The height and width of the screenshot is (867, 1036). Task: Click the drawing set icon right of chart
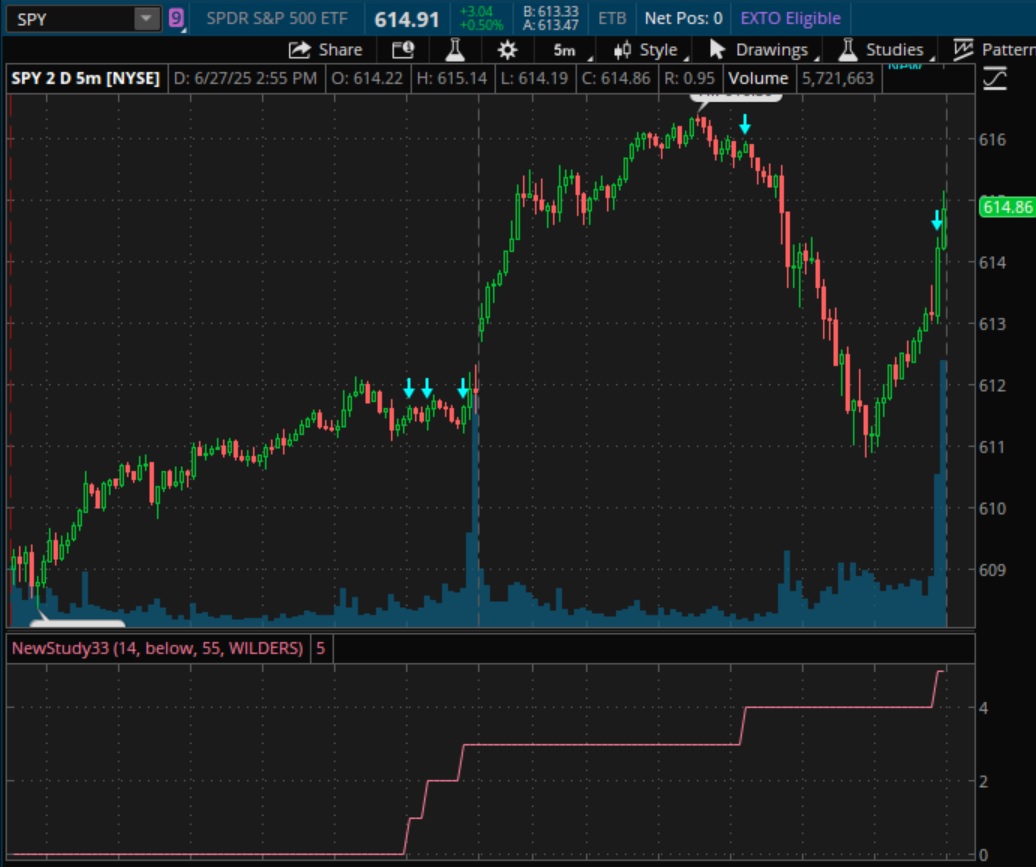click(x=994, y=79)
